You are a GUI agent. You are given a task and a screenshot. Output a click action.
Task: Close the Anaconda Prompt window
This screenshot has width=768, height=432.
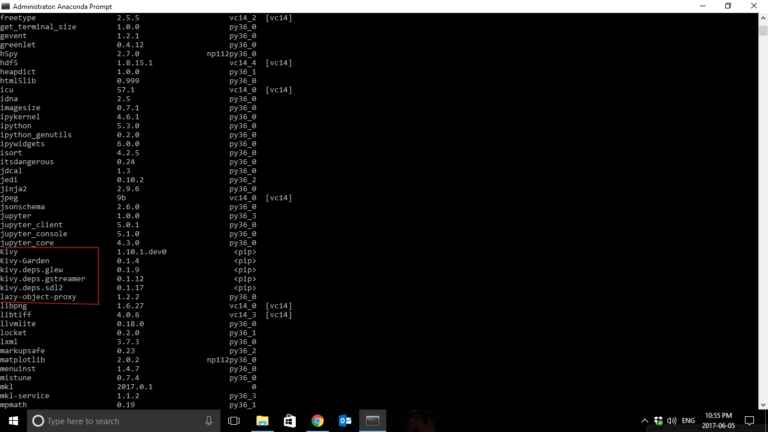(x=754, y=6)
